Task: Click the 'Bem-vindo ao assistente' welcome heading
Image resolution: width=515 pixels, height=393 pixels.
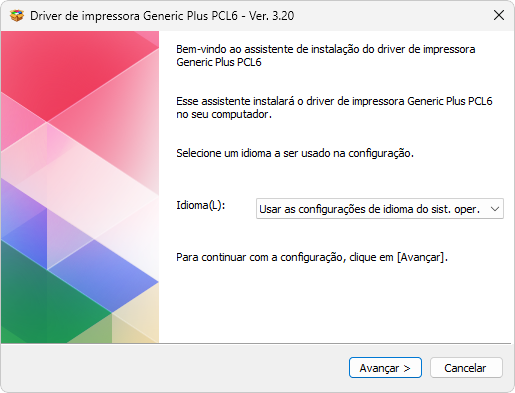Action: click(x=326, y=55)
